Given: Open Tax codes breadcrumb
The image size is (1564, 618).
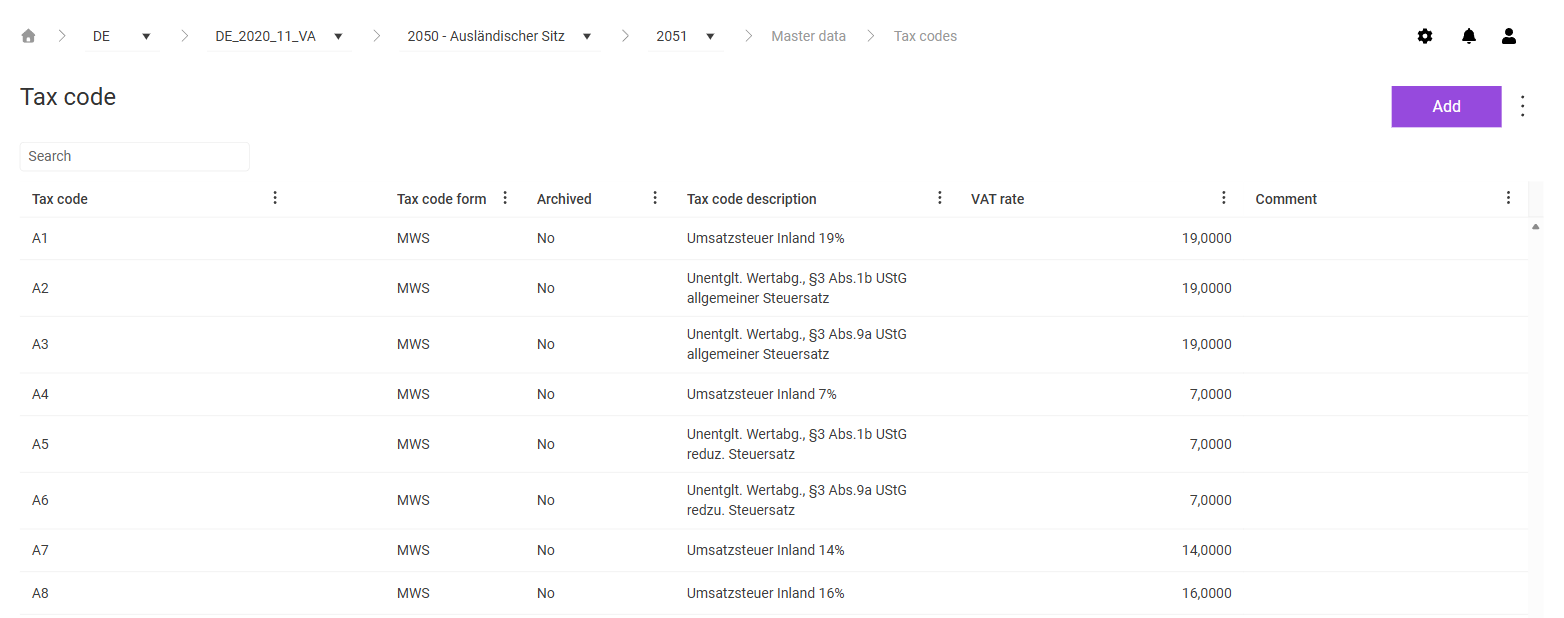Looking at the screenshot, I should point(925,36).
